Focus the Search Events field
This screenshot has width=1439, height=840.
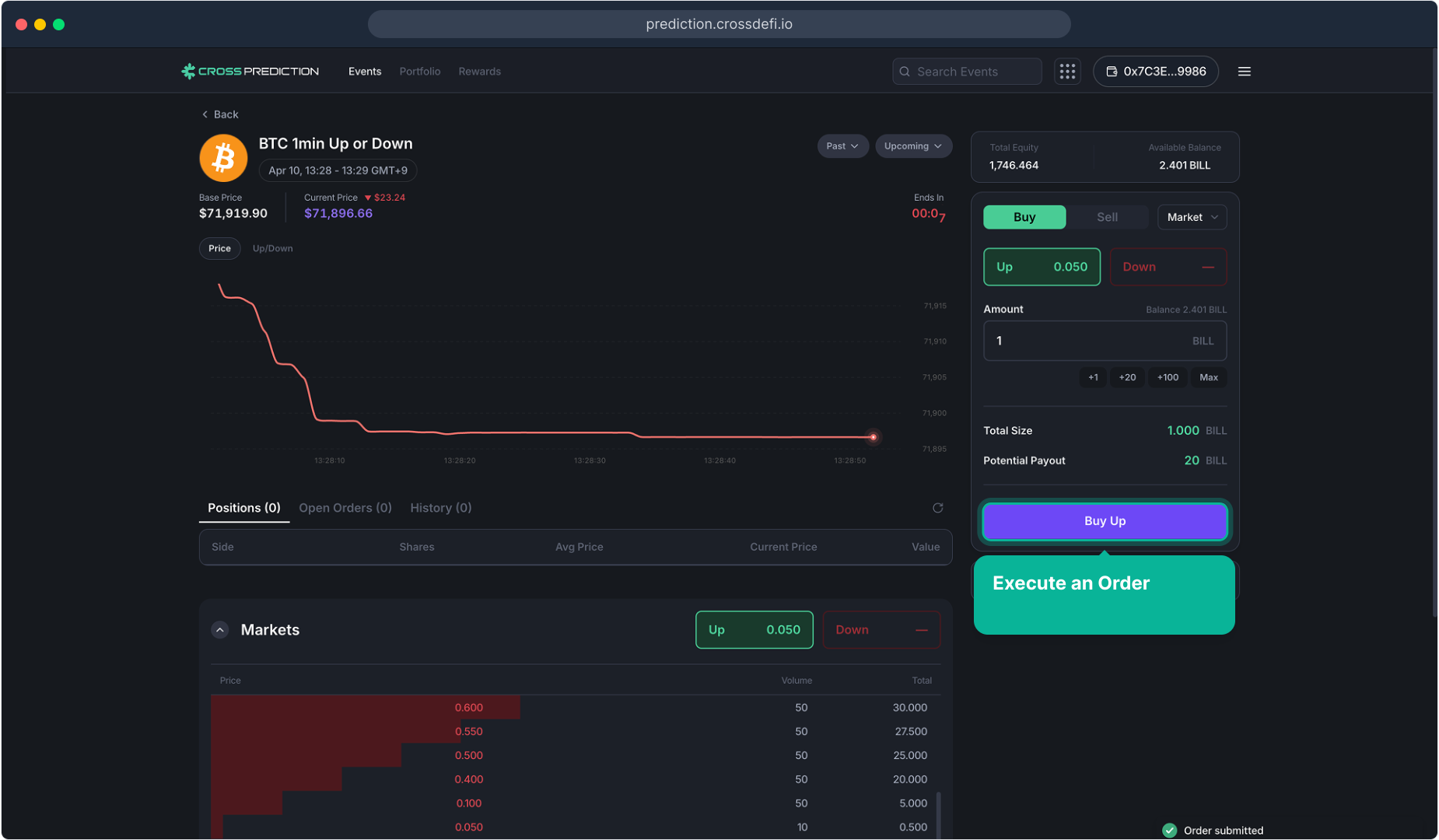point(967,72)
